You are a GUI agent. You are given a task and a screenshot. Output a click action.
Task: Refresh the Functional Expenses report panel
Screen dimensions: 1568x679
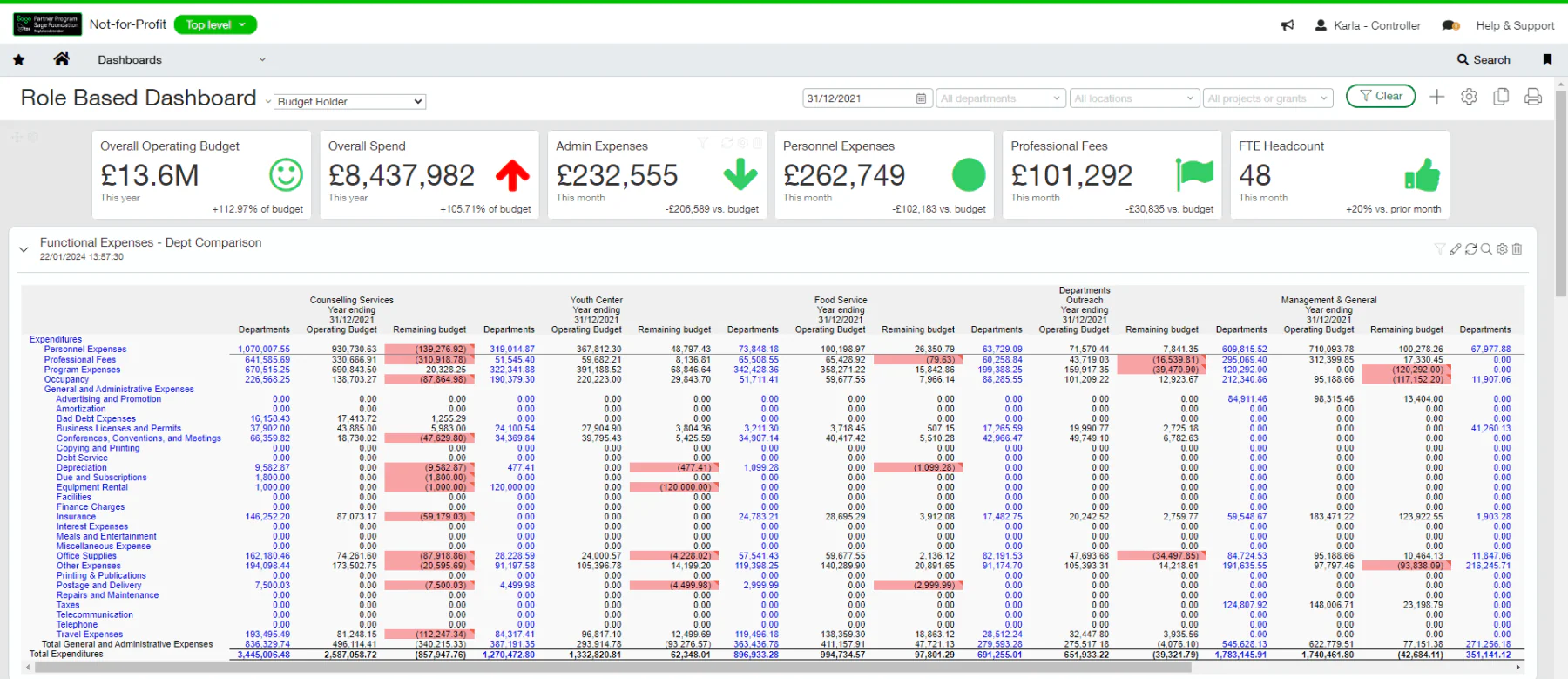[1470, 249]
